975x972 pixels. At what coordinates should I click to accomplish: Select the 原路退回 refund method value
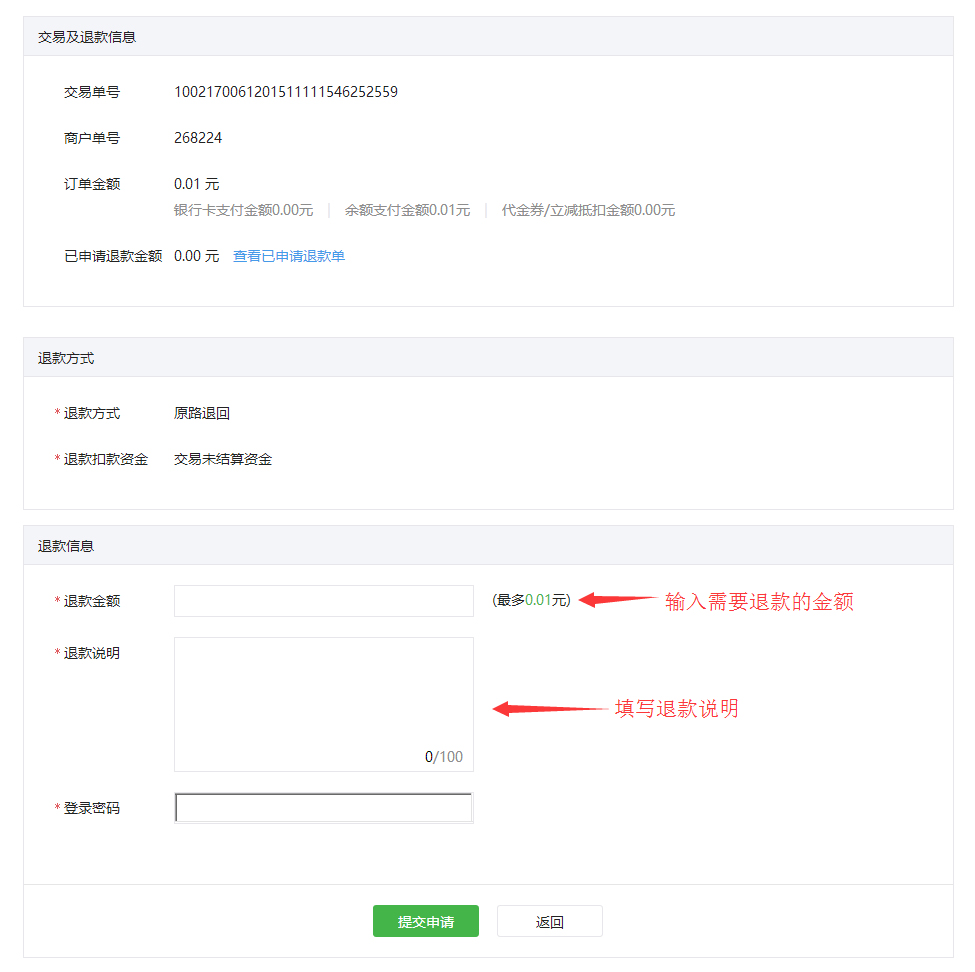(202, 413)
